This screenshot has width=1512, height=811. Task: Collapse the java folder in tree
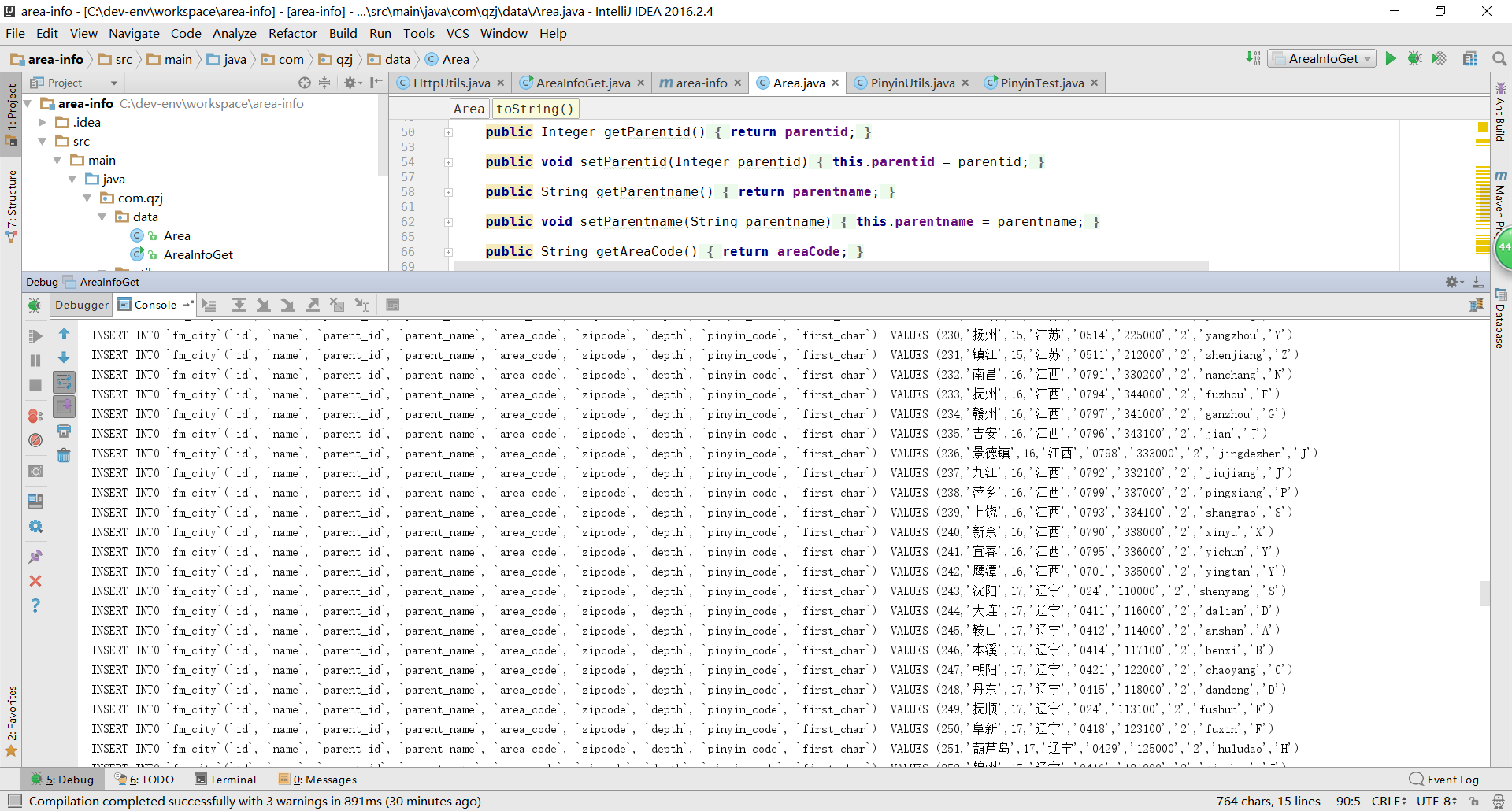pyautogui.click(x=72, y=179)
